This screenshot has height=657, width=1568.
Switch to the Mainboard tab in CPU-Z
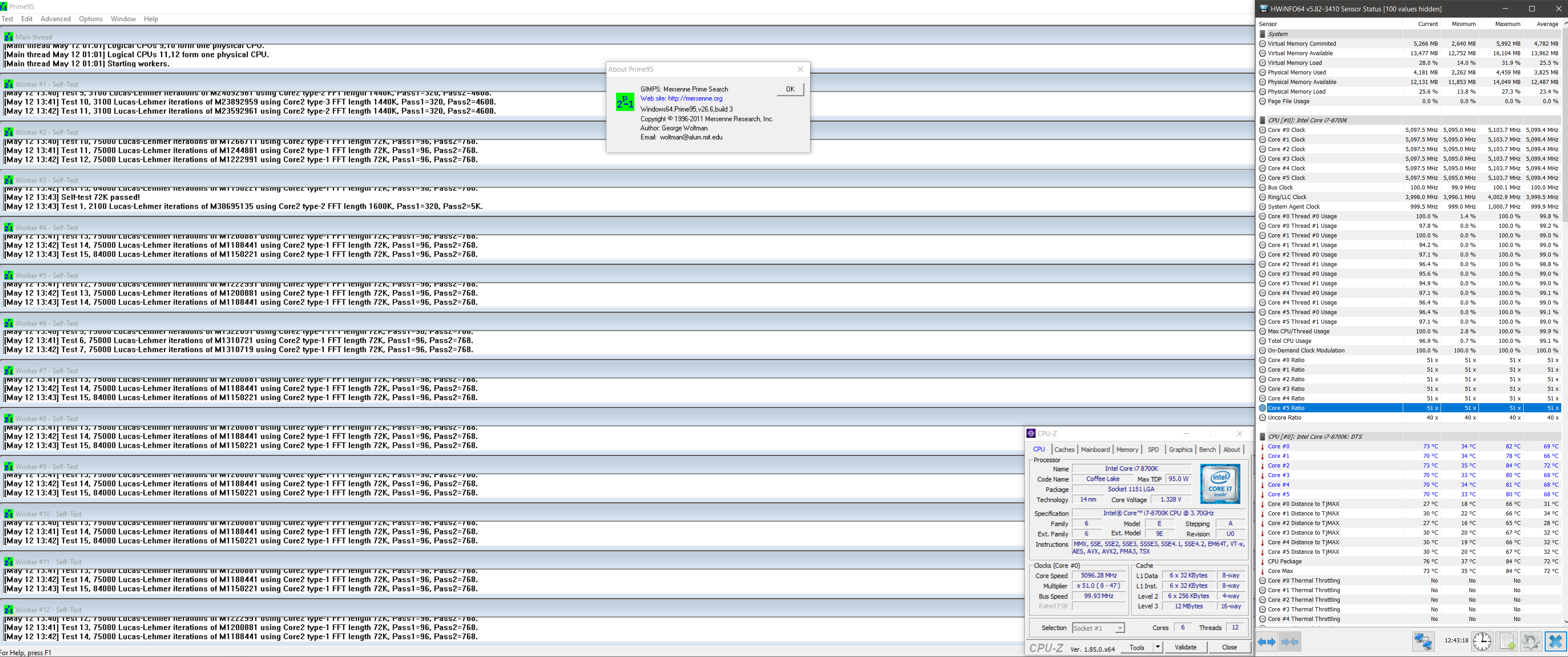(x=1095, y=449)
